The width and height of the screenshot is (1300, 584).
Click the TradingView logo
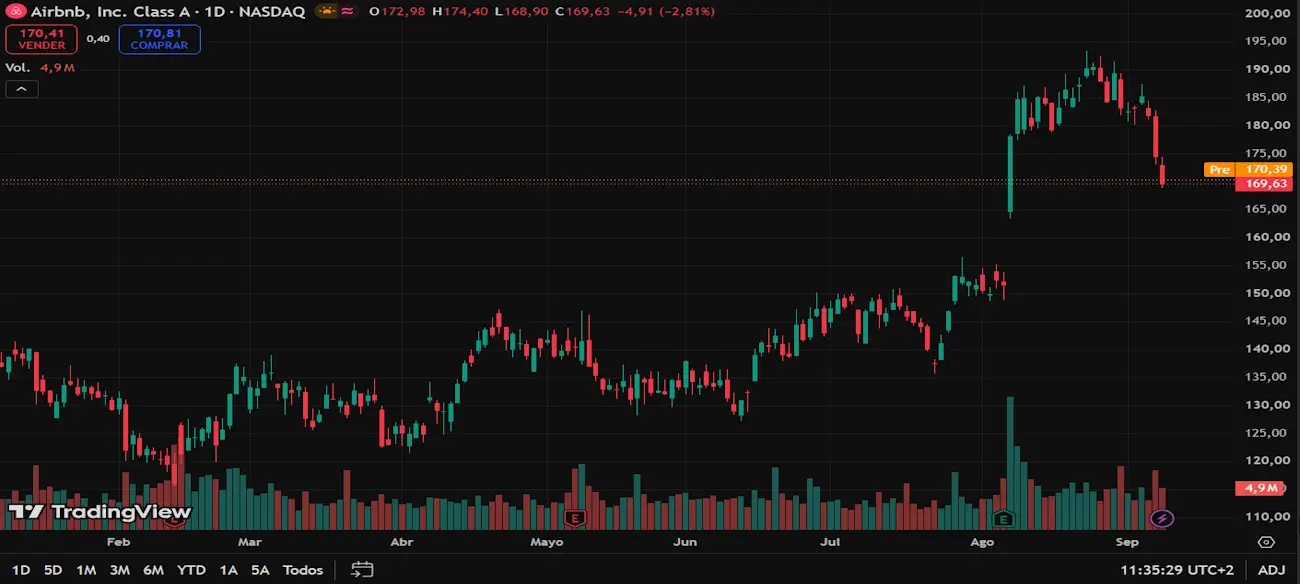(x=99, y=512)
